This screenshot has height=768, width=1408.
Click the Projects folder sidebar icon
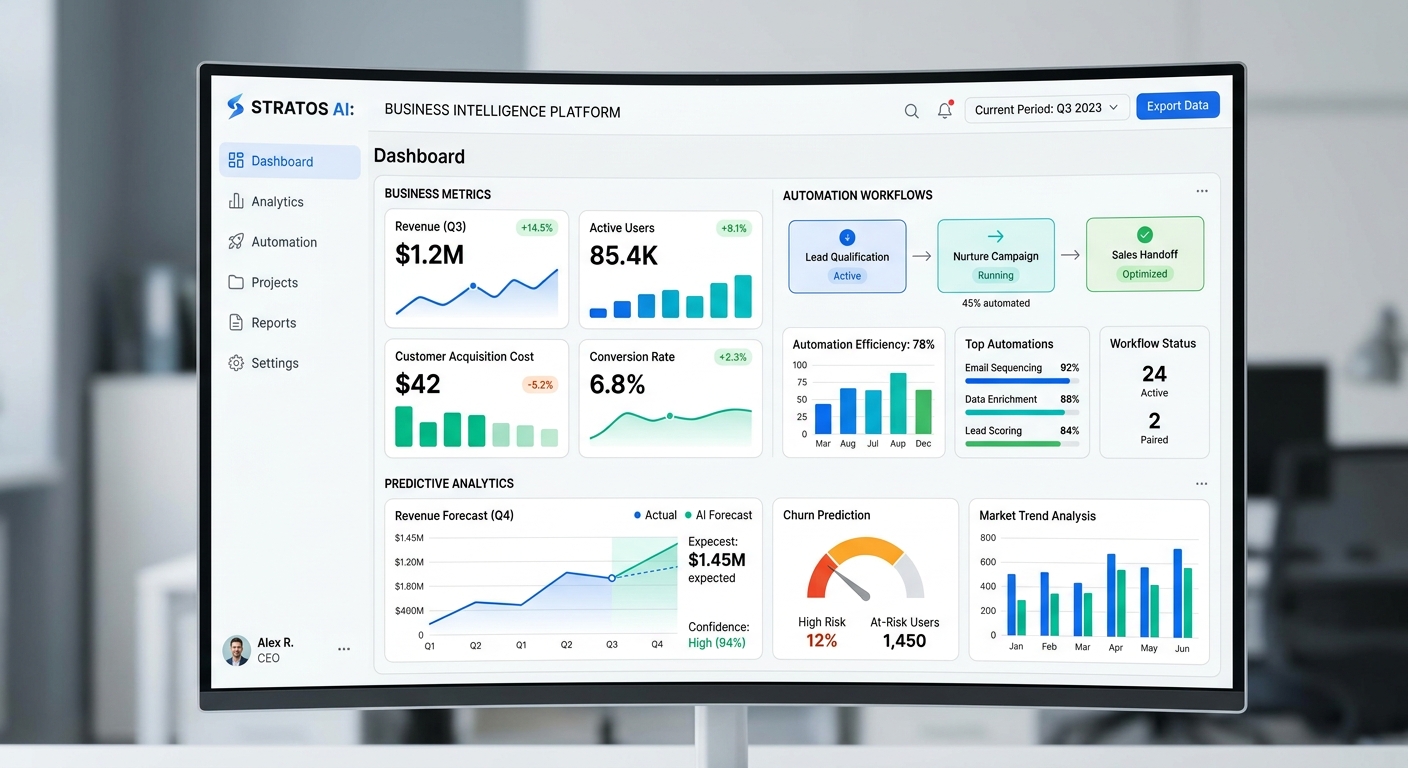(236, 282)
